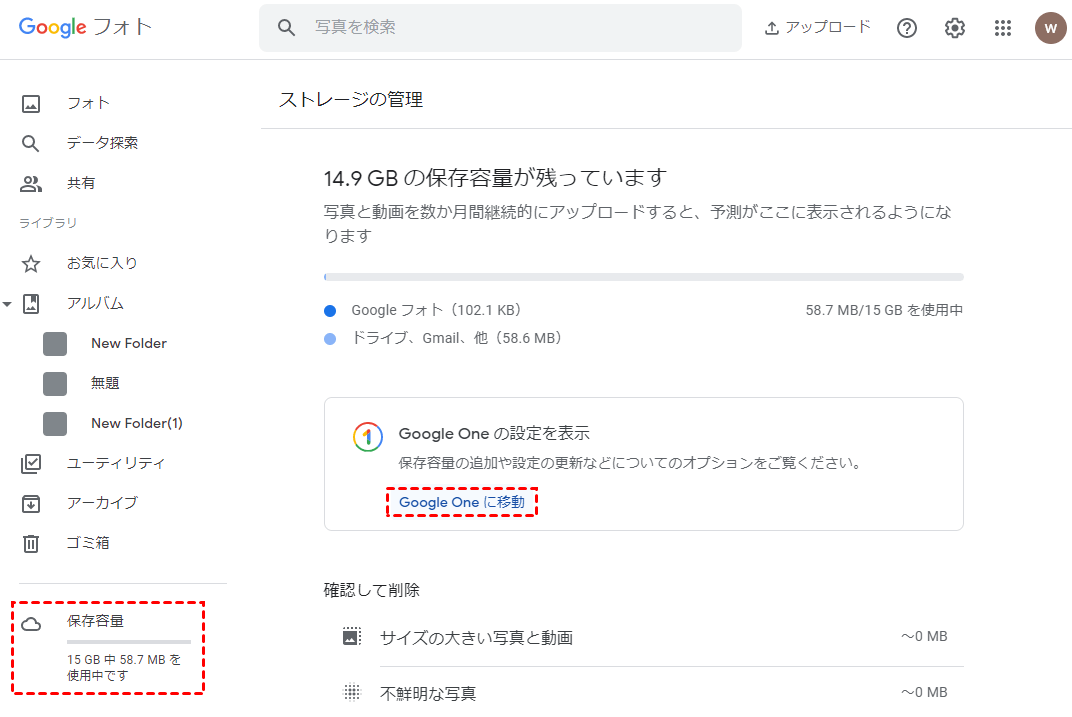Click the 写真を検索 search field
Viewport: 1072px width, 717px height.
(520, 28)
